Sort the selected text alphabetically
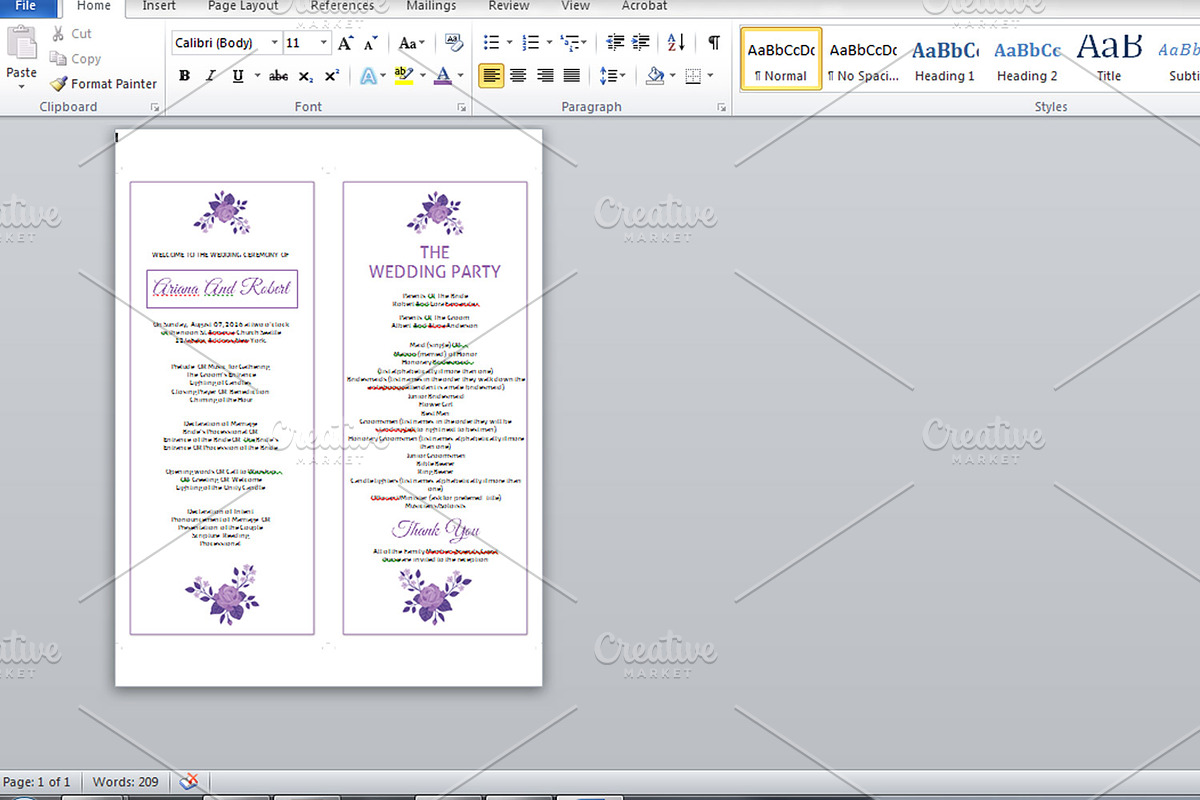1200x800 pixels. tap(676, 43)
